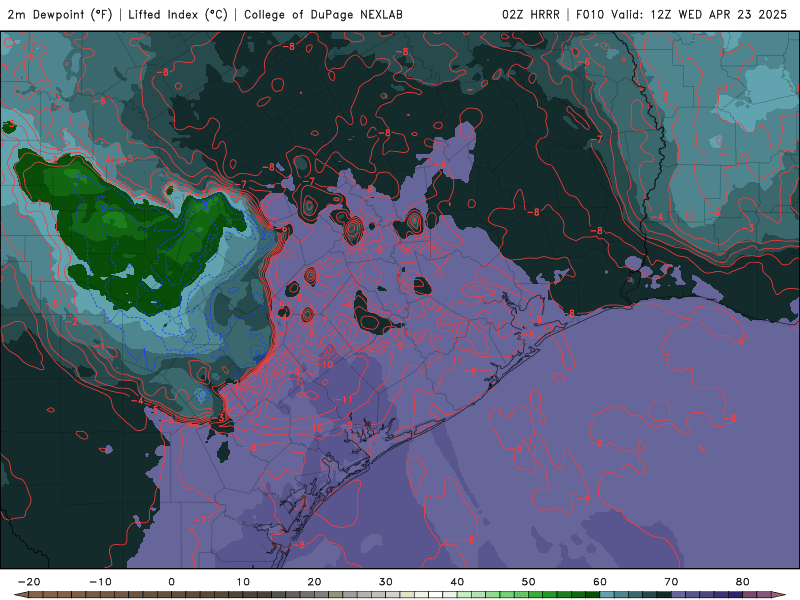Click the '02Z HRRR' model run label
Image resolution: width=800 pixels, height=600 pixels.
[x=531, y=15]
